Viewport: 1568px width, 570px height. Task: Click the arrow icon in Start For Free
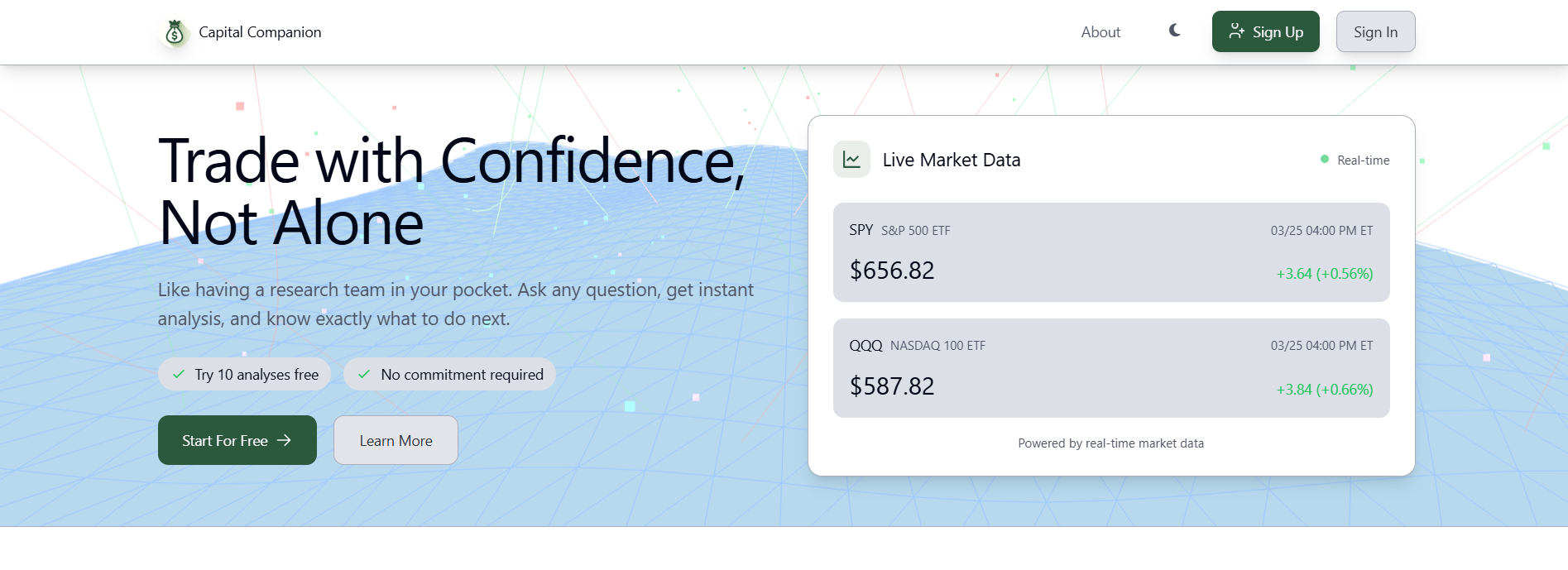pyautogui.click(x=284, y=440)
